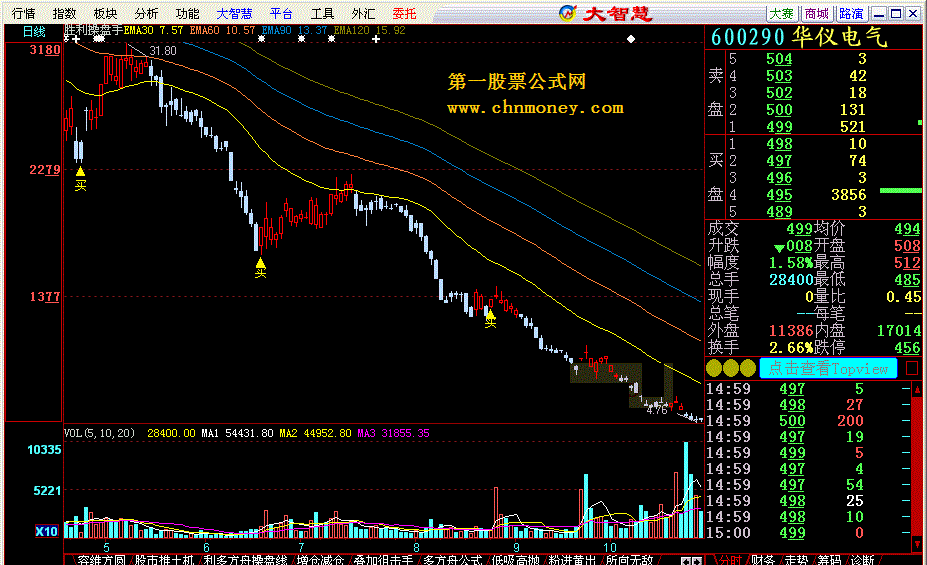
Task: Click the VOL(5,10,20) indicator label
Action: 99,433
